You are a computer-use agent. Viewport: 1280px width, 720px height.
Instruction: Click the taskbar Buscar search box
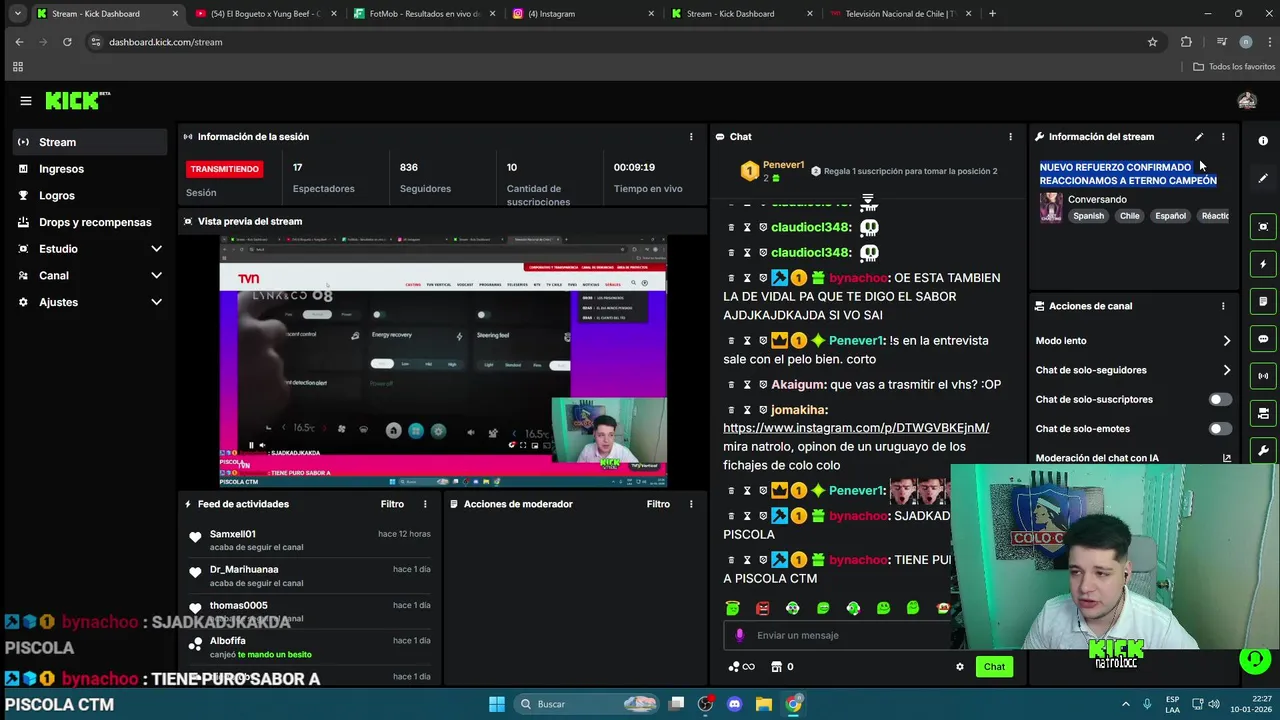[x=588, y=704]
